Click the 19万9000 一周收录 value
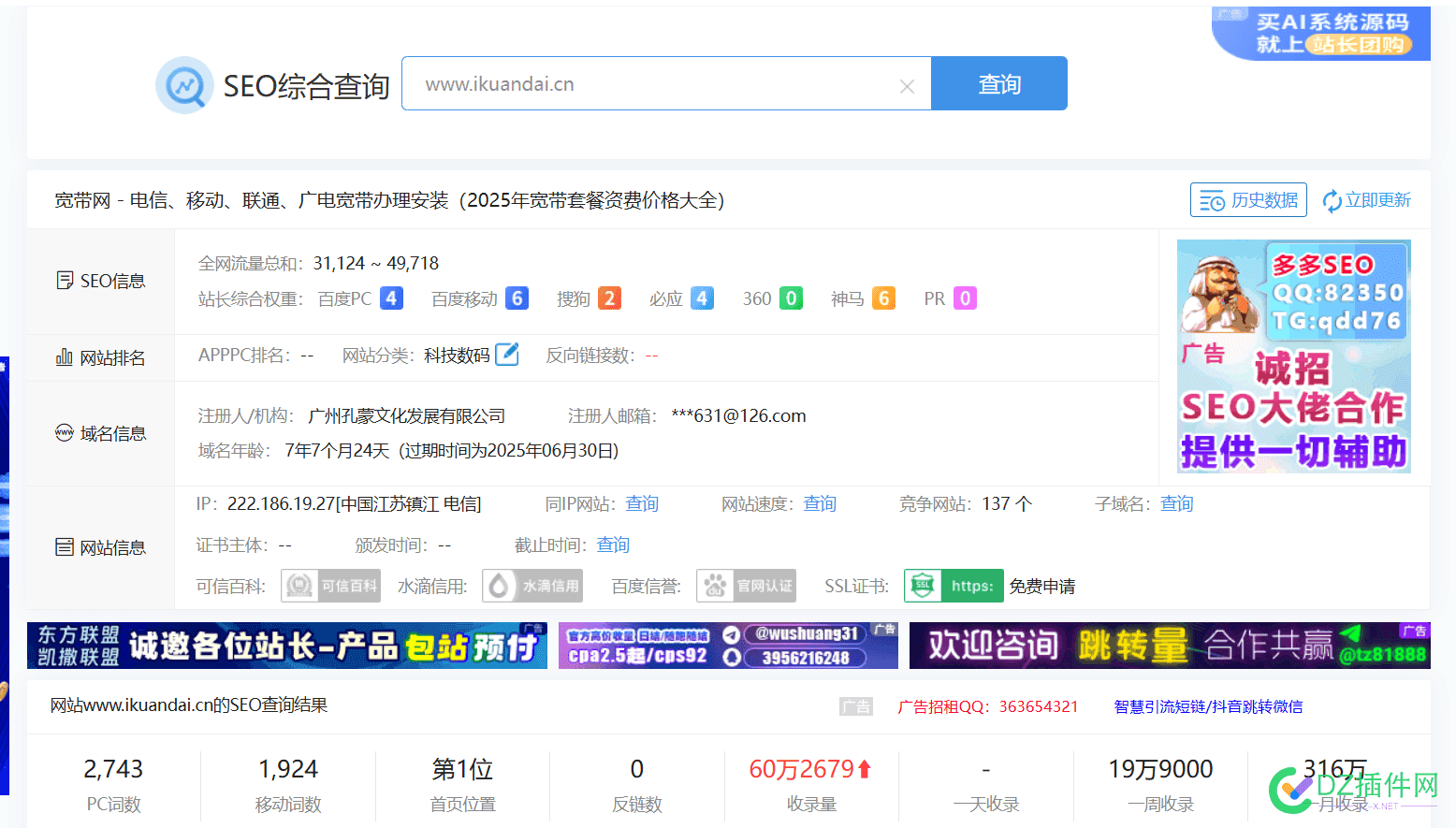This screenshot has width=1456, height=828. pos(1160,769)
